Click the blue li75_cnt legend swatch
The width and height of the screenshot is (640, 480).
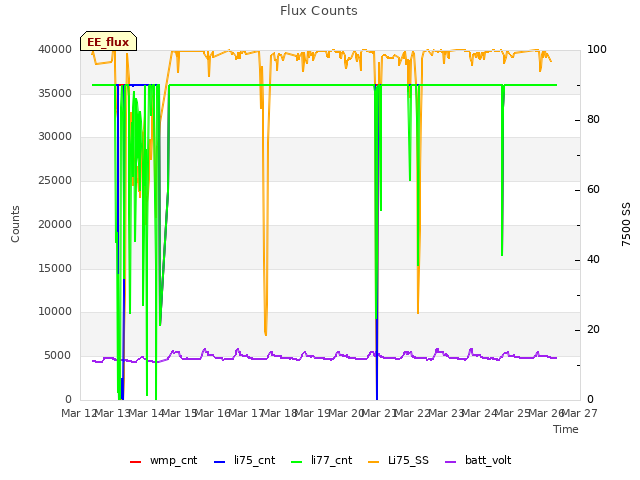click(x=219, y=462)
